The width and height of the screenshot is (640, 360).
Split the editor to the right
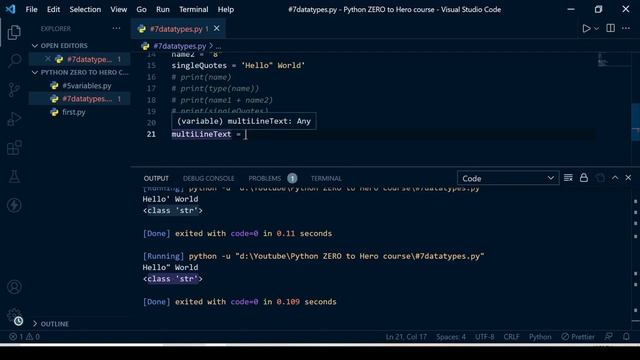tap(611, 28)
